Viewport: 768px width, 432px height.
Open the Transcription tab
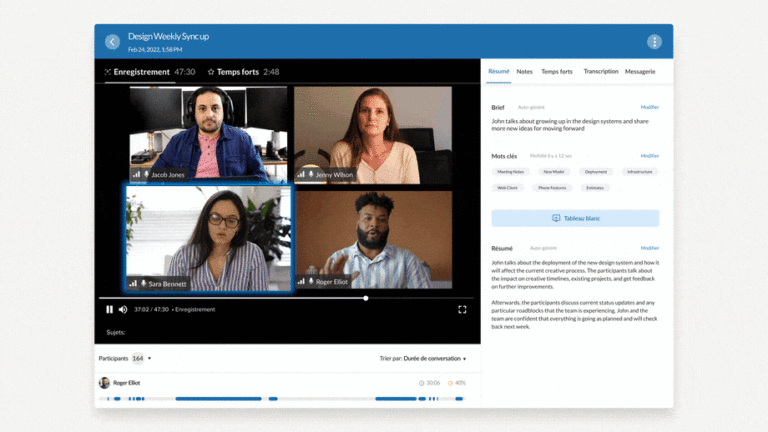coord(600,72)
